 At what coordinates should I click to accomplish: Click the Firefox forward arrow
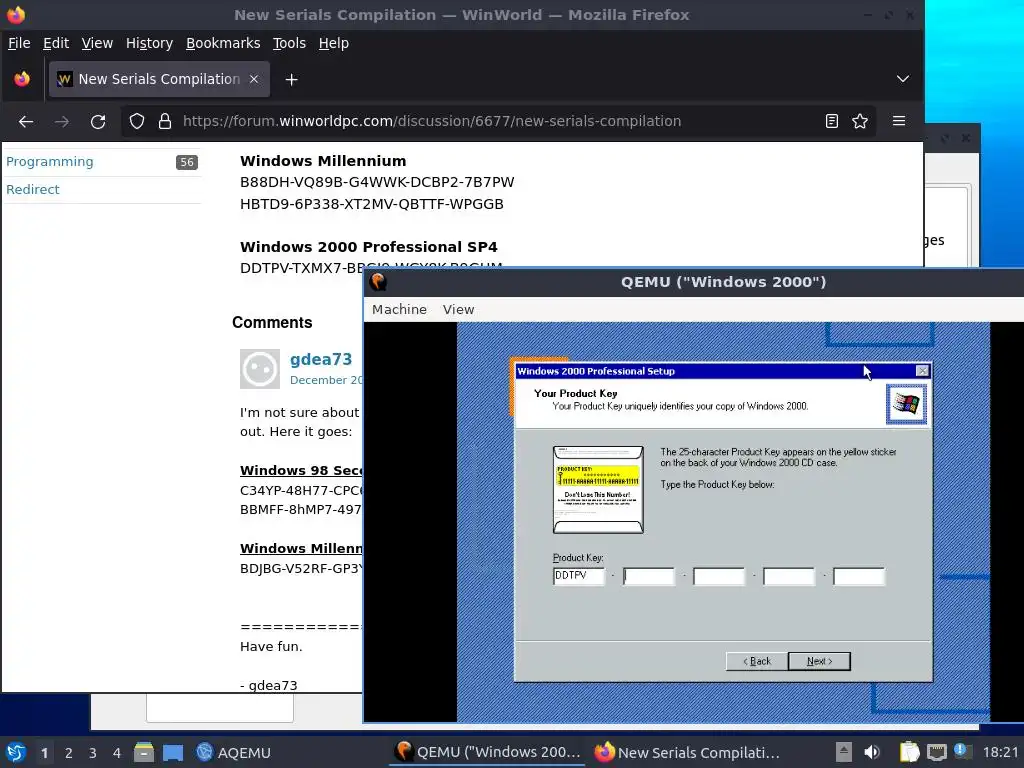[x=62, y=121]
